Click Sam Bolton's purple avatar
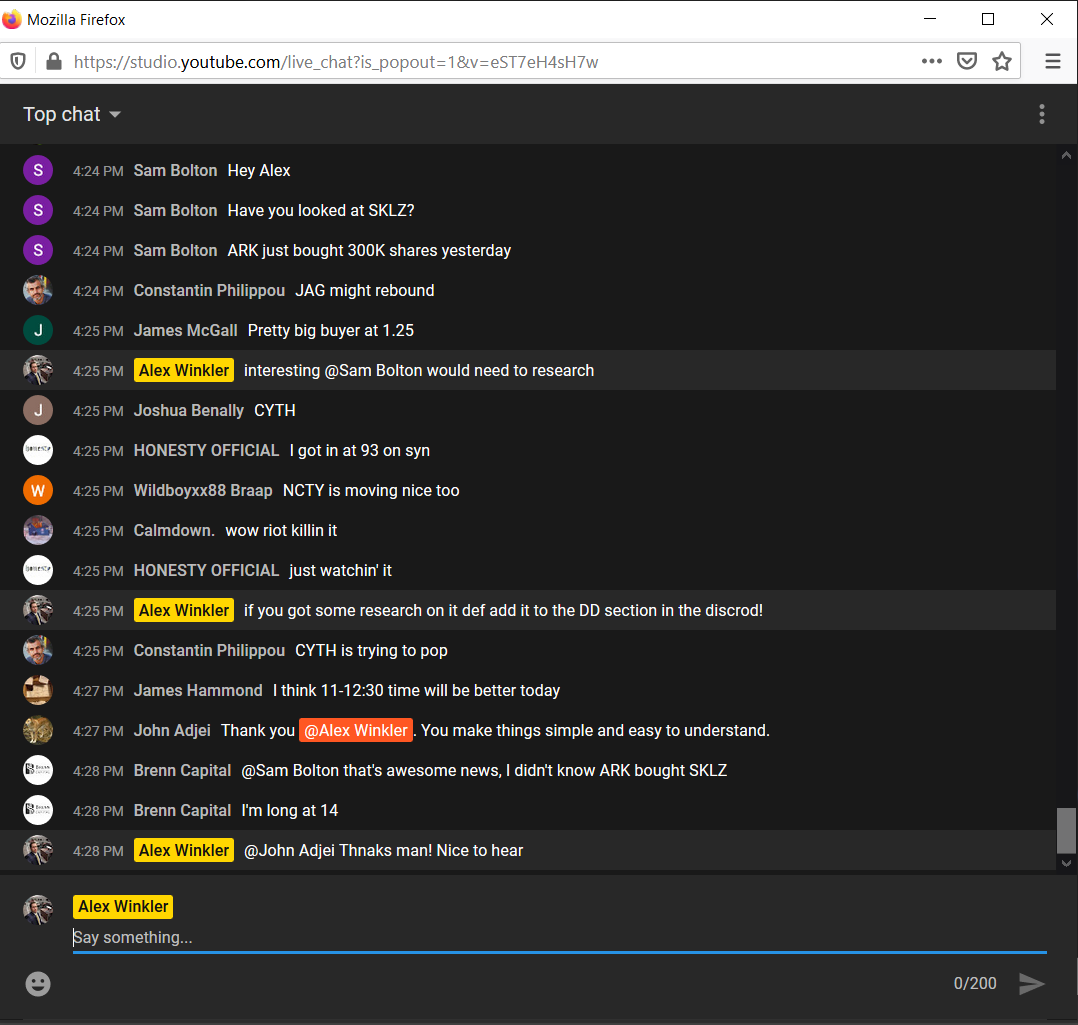The image size is (1078, 1025). point(38,170)
